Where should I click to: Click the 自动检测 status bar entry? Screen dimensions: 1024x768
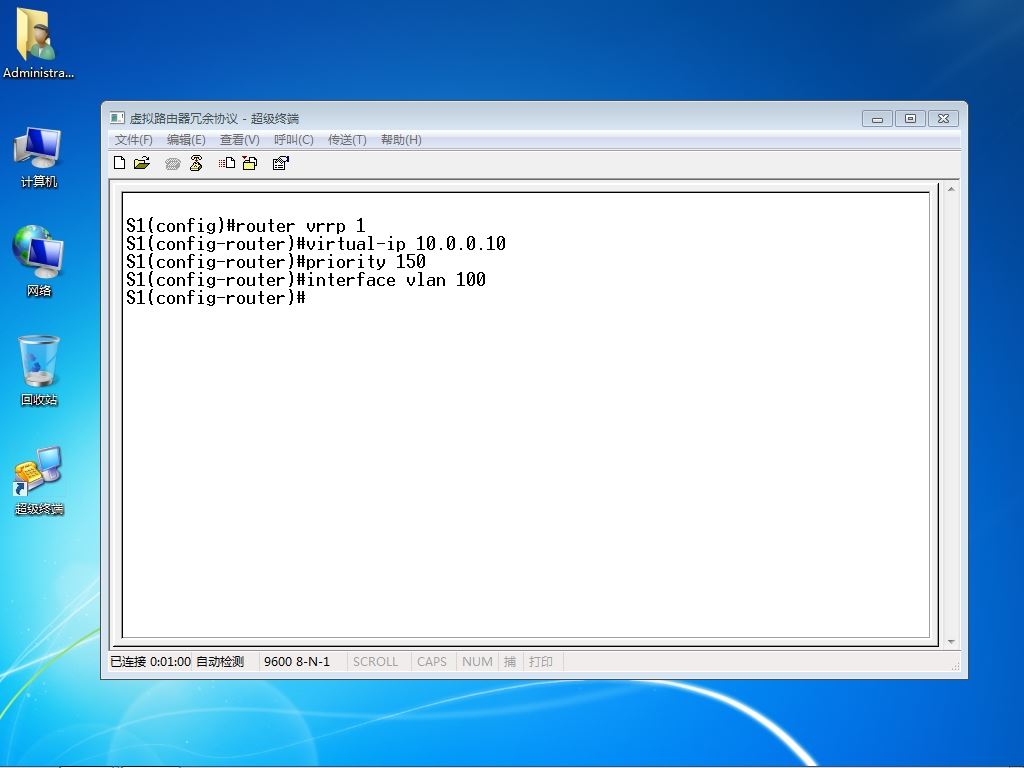click(220, 662)
